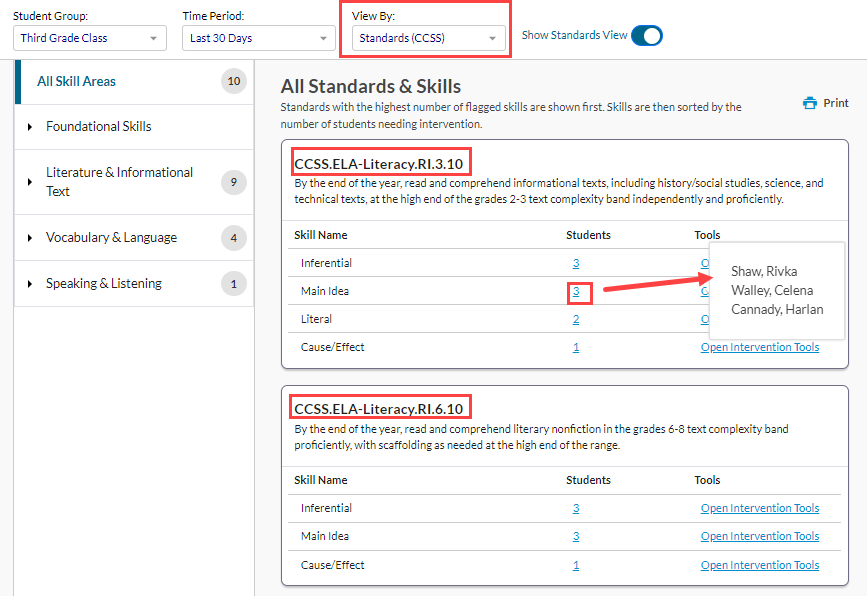Click student count for RI.3.10 Literal
867x596 pixels.
[576, 320]
